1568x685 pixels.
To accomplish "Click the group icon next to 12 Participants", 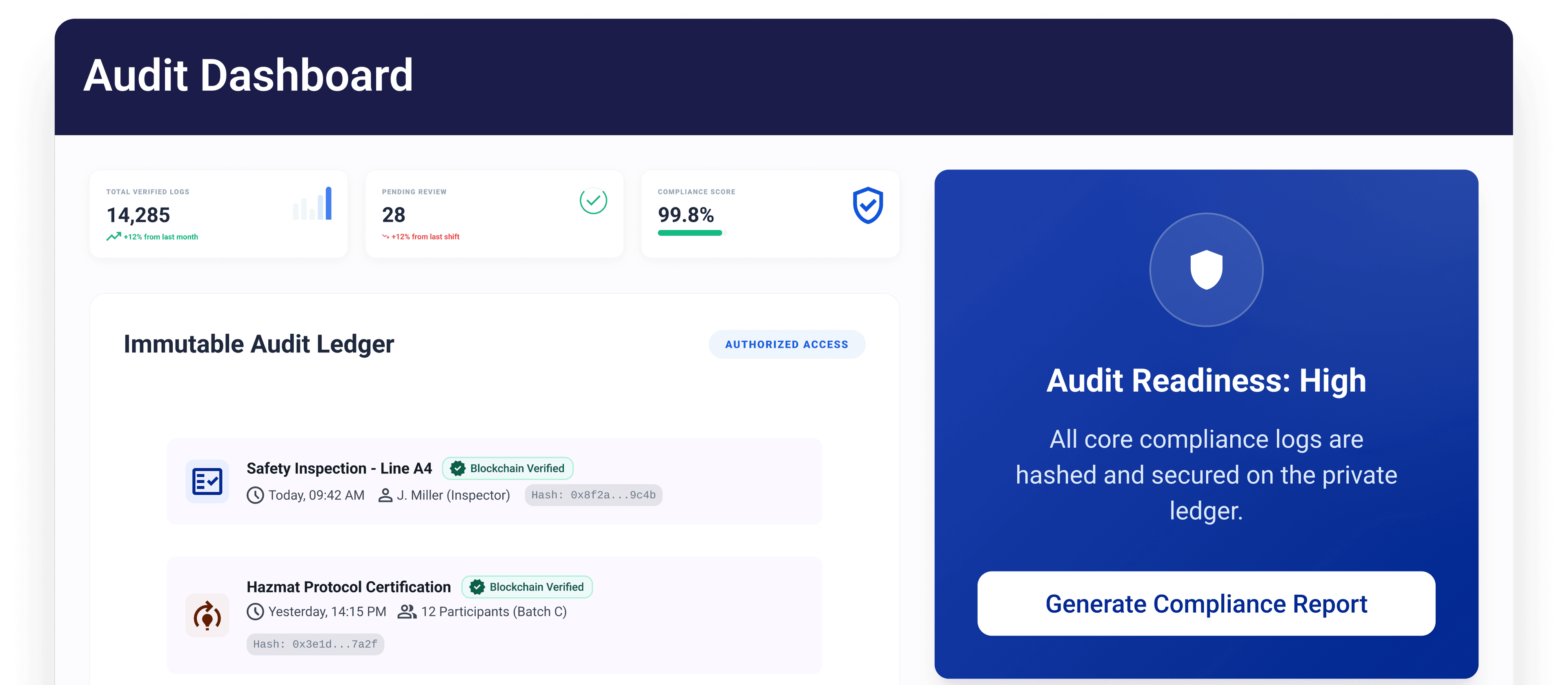I will [x=407, y=611].
